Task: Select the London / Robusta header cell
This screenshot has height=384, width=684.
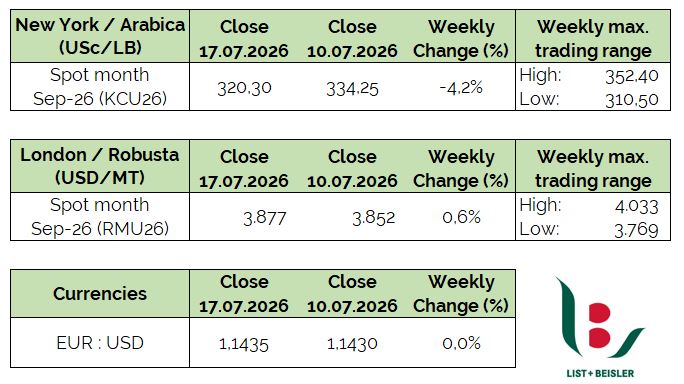Action: [100, 166]
